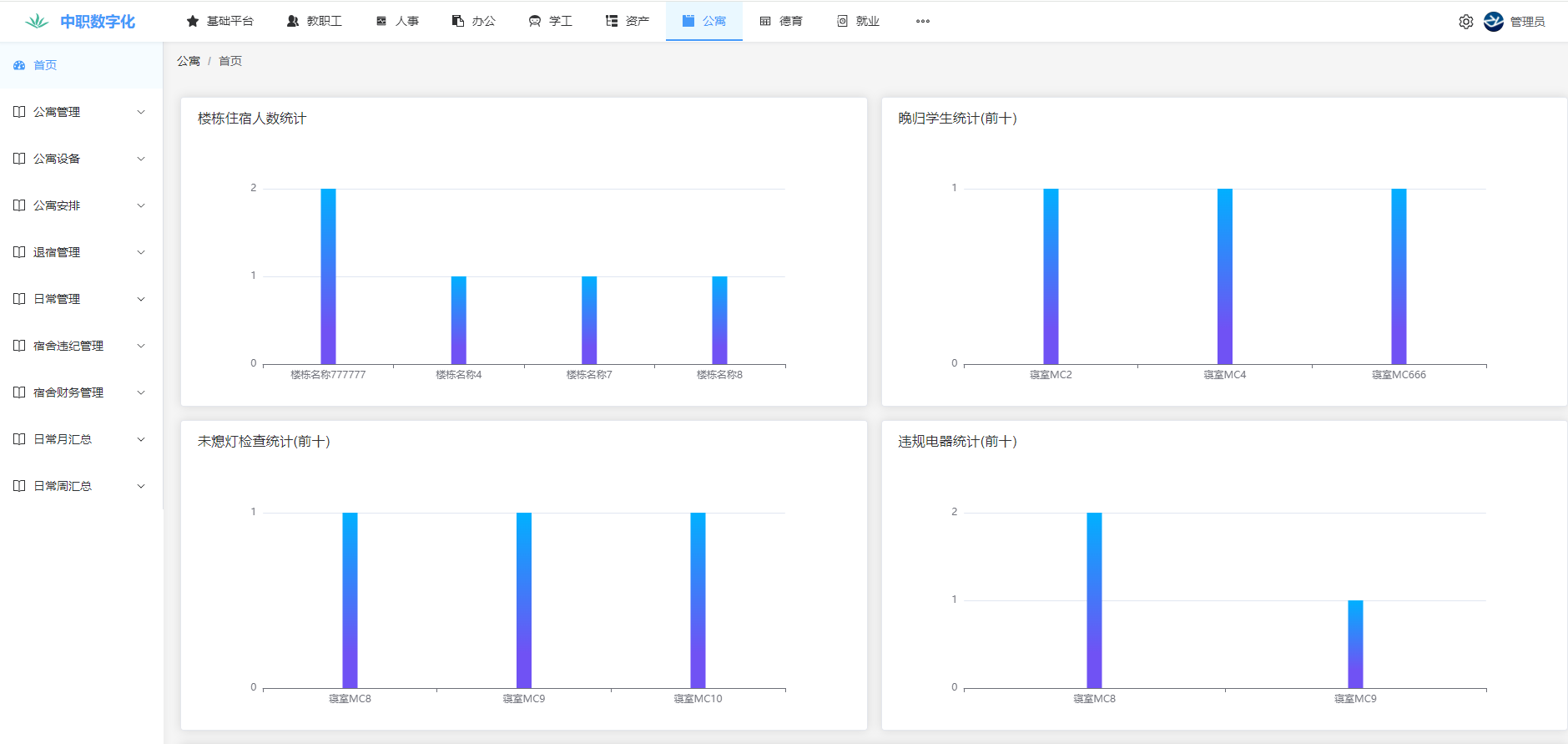Click the 中职数字化 logo icon
The width and height of the screenshot is (1568, 744).
coord(37,22)
